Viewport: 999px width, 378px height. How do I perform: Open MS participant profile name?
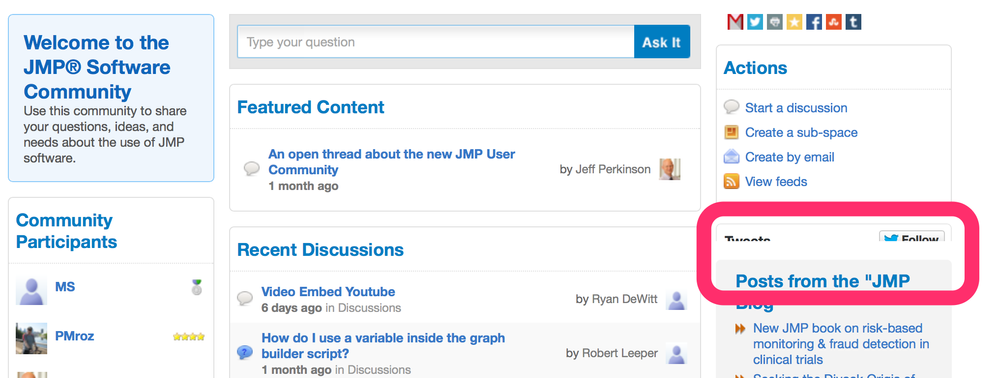coord(65,287)
